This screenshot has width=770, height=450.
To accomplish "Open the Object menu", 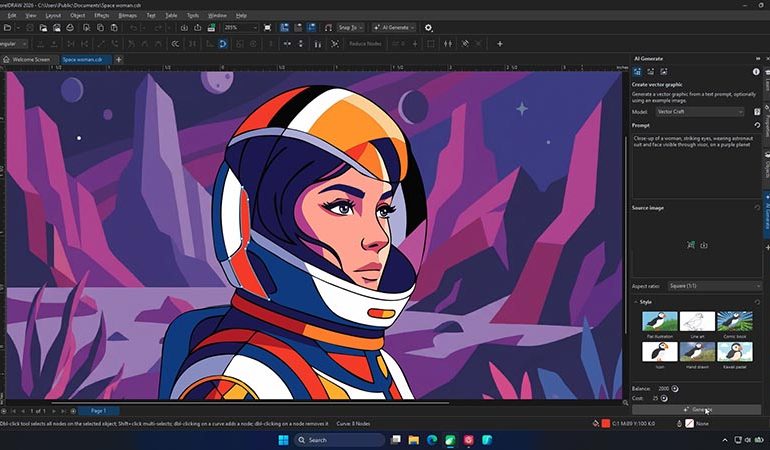I will point(78,16).
